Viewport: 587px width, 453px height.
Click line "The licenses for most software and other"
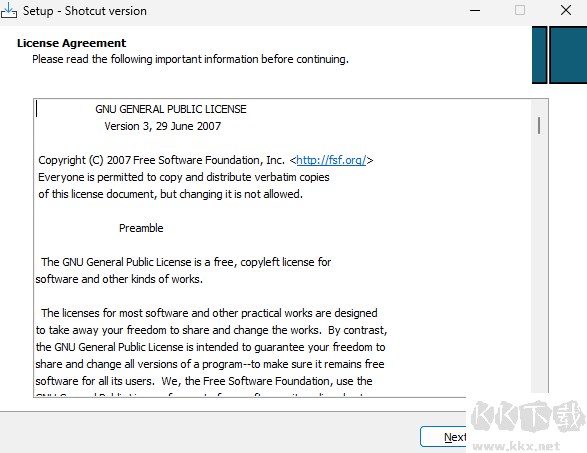coord(209,313)
